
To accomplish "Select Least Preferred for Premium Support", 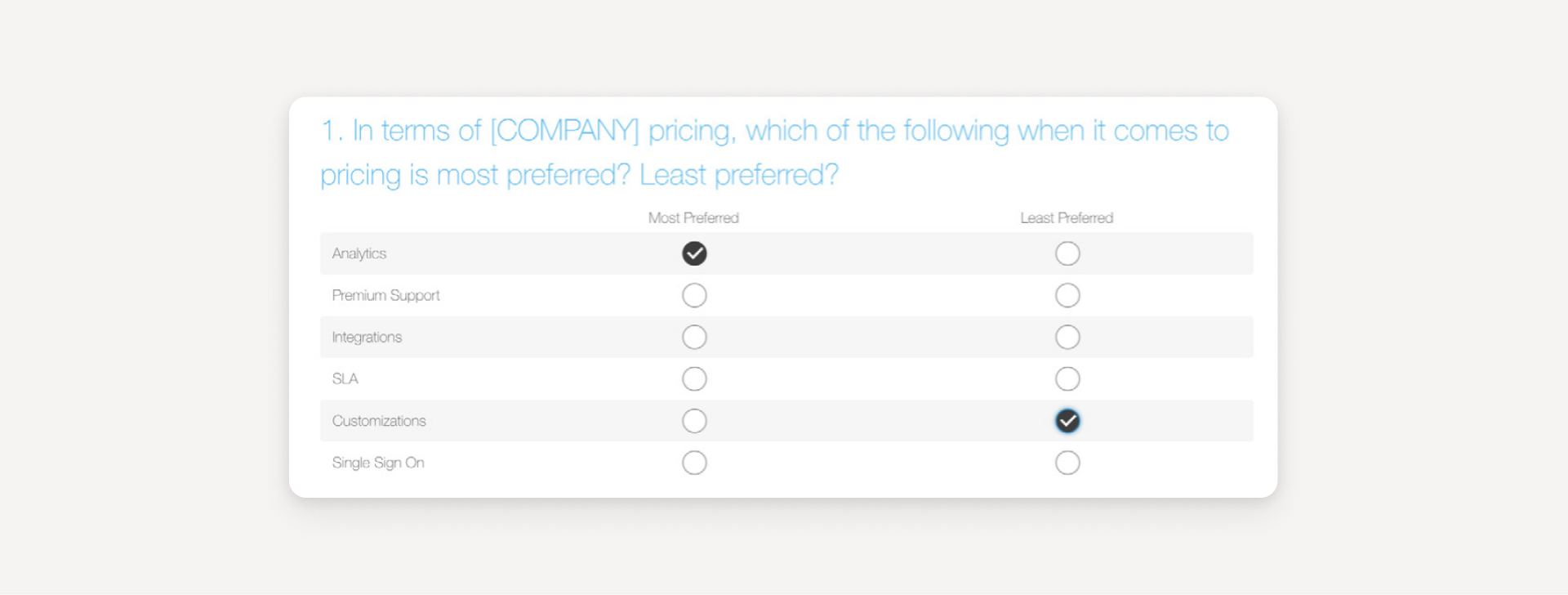I will coord(1067,295).
